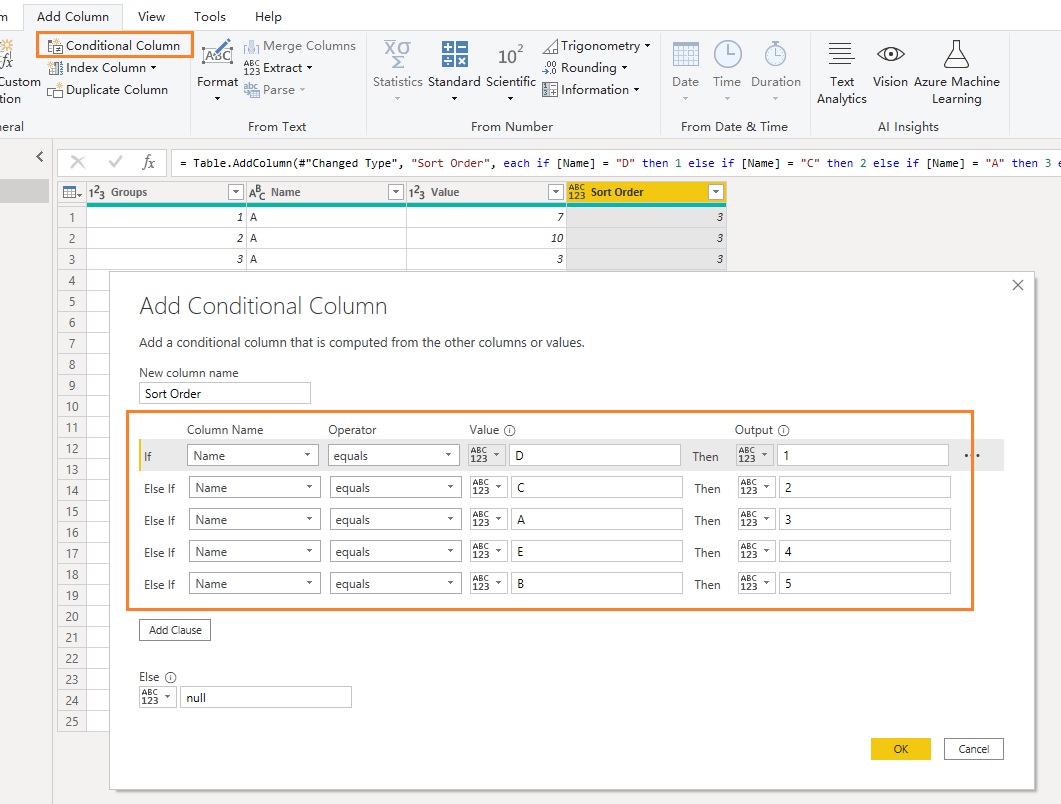Click OK to confirm the conditional column
This screenshot has width=1061, height=804.
901,749
